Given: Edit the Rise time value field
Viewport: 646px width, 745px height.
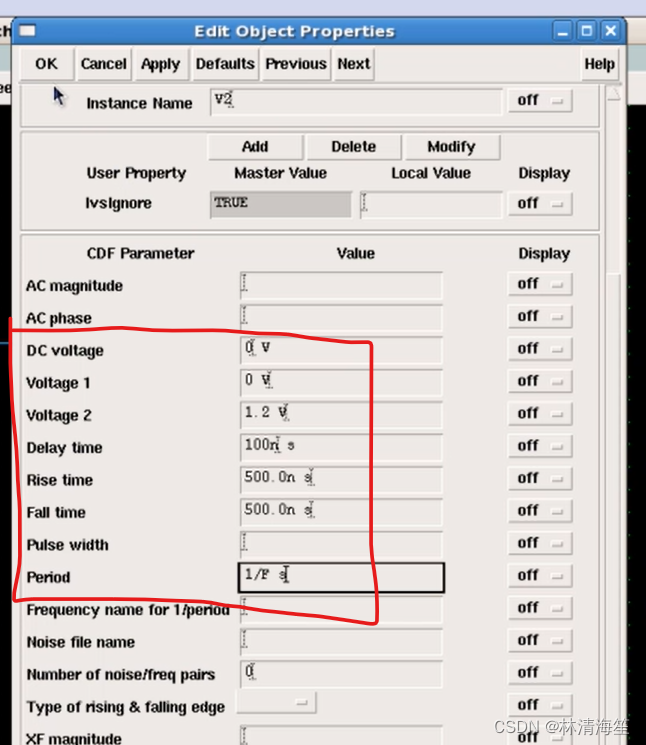Looking at the screenshot, I should point(342,479).
